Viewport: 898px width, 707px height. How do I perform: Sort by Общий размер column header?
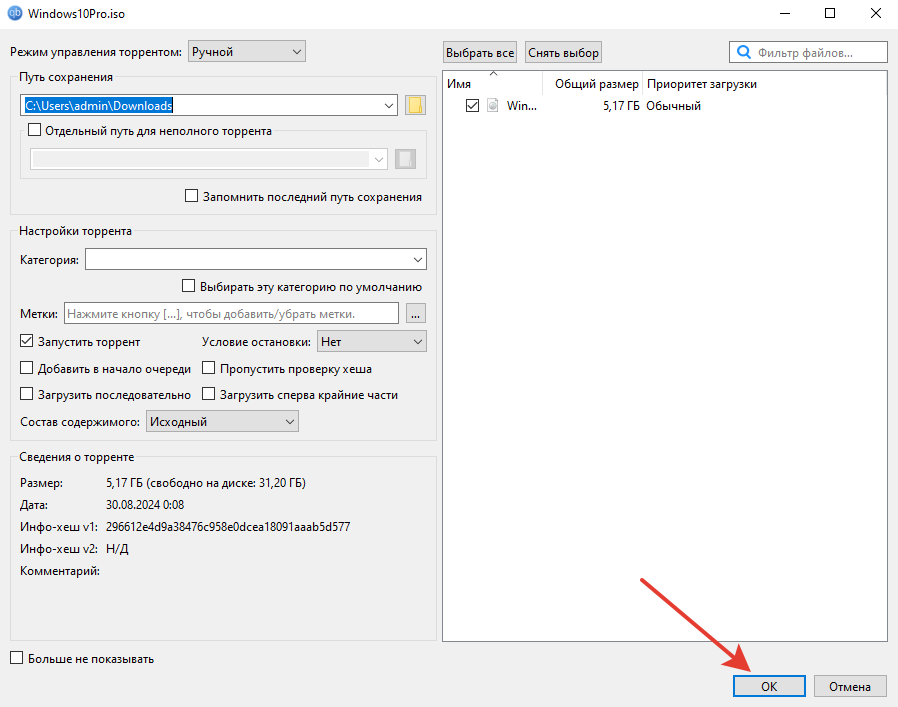pos(593,84)
